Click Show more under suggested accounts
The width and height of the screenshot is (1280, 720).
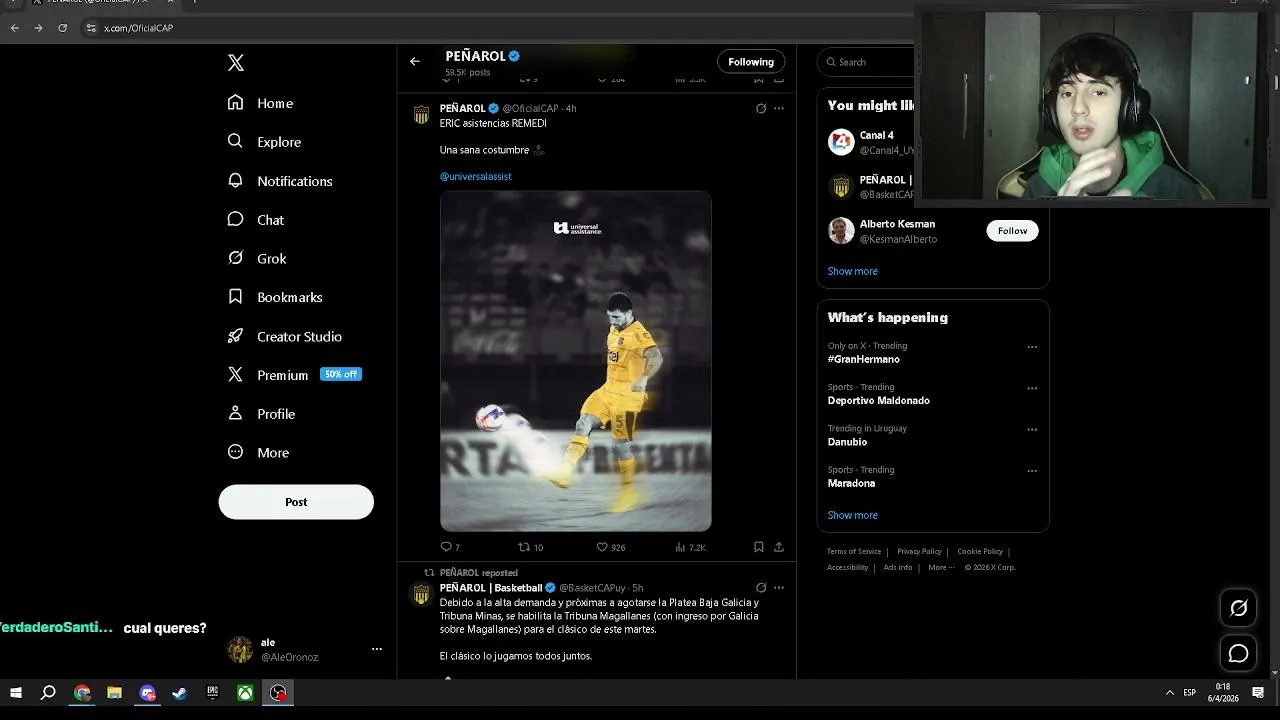(853, 271)
